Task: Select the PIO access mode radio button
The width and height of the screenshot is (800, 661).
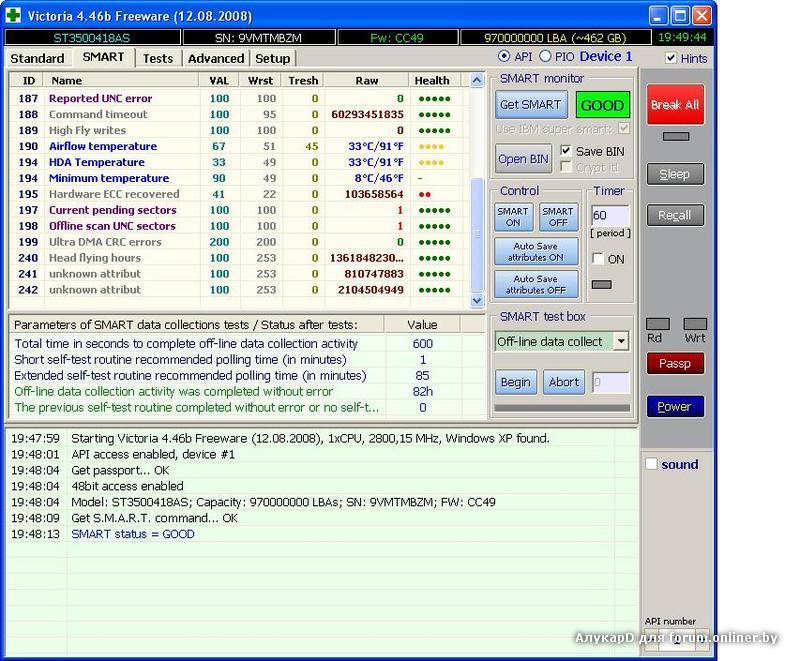Action: point(545,56)
